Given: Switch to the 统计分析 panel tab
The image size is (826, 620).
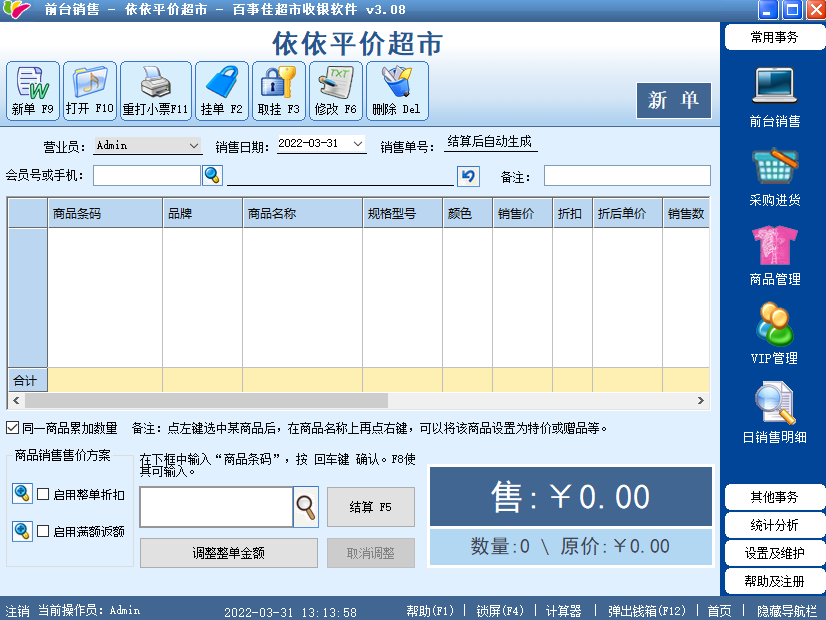Looking at the screenshot, I should (774, 526).
